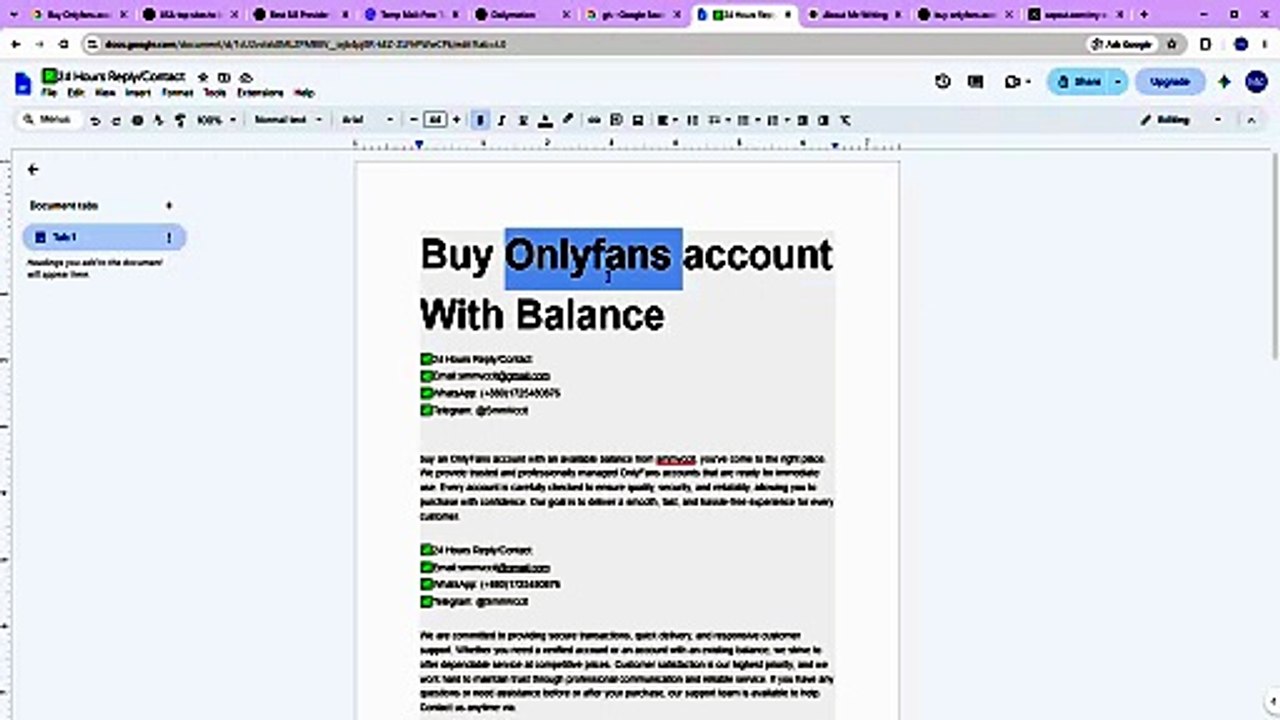Open Tab 1 options three-dot menu
The image size is (1280, 720).
tap(169, 237)
